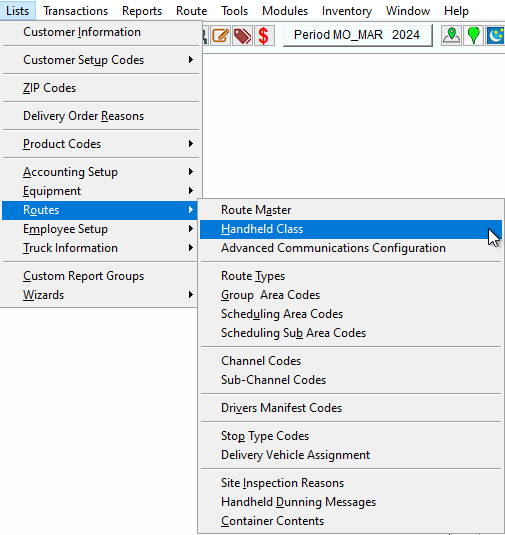The width and height of the screenshot is (505, 535).
Task: Open Delivery Vehicle Assignment
Action: pyautogui.click(x=351, y=455)
